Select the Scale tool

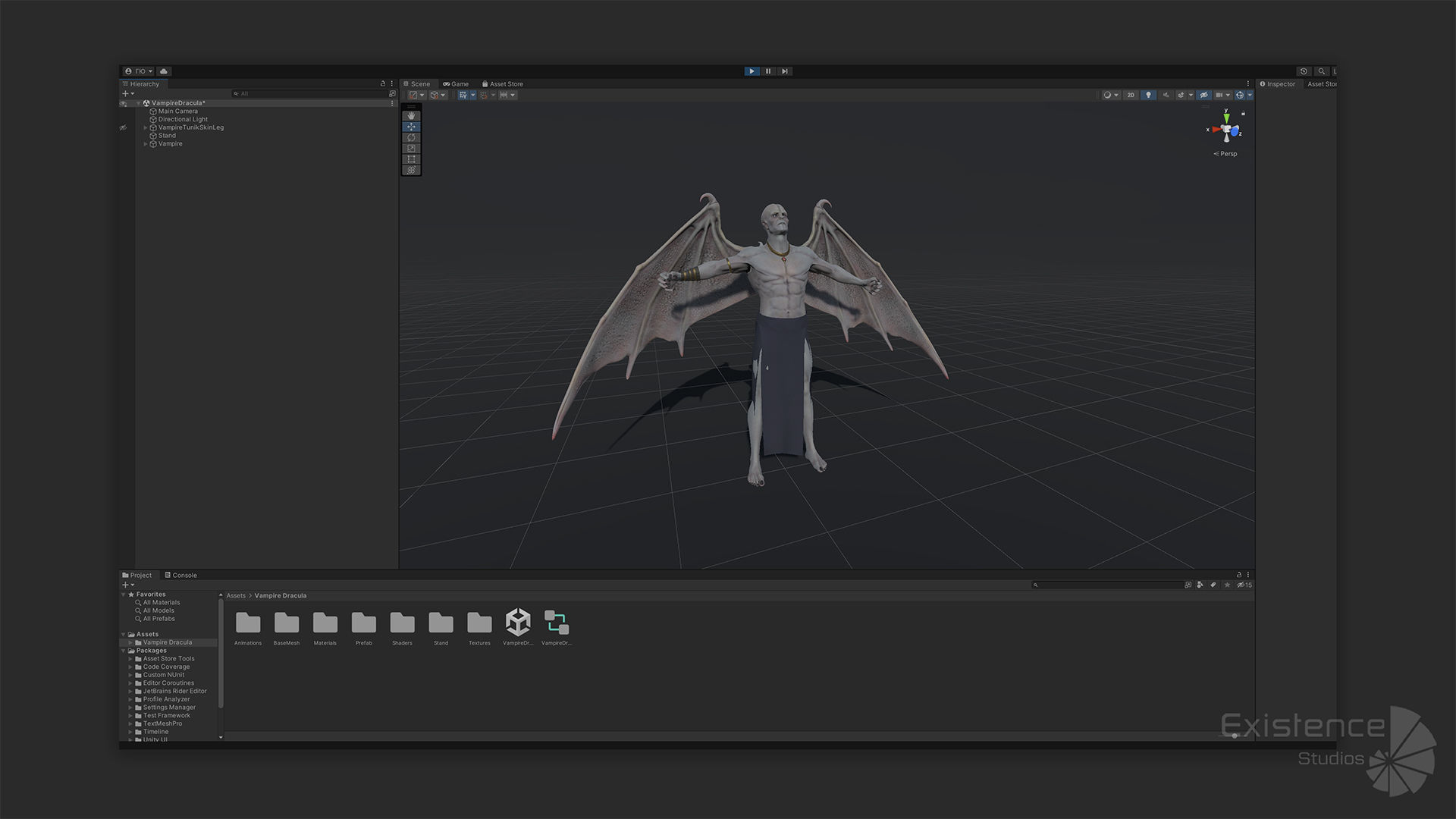(411, 149)
